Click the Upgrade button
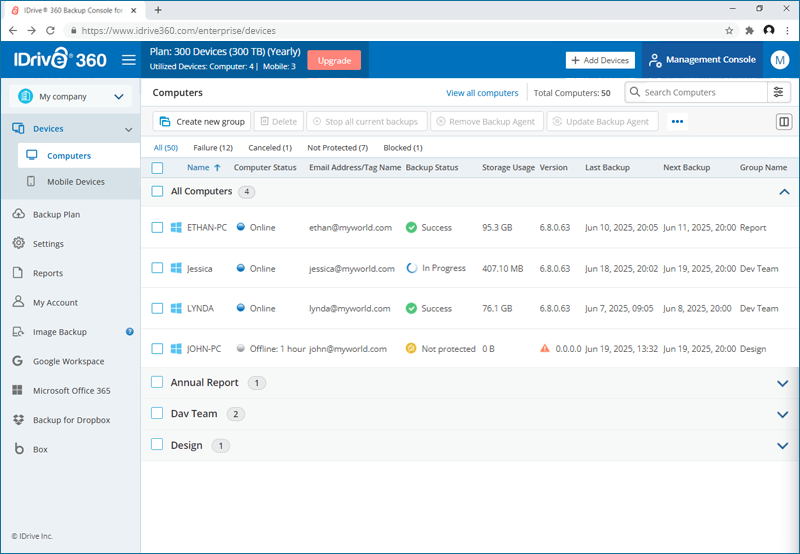800x554 pixels. 334,60
